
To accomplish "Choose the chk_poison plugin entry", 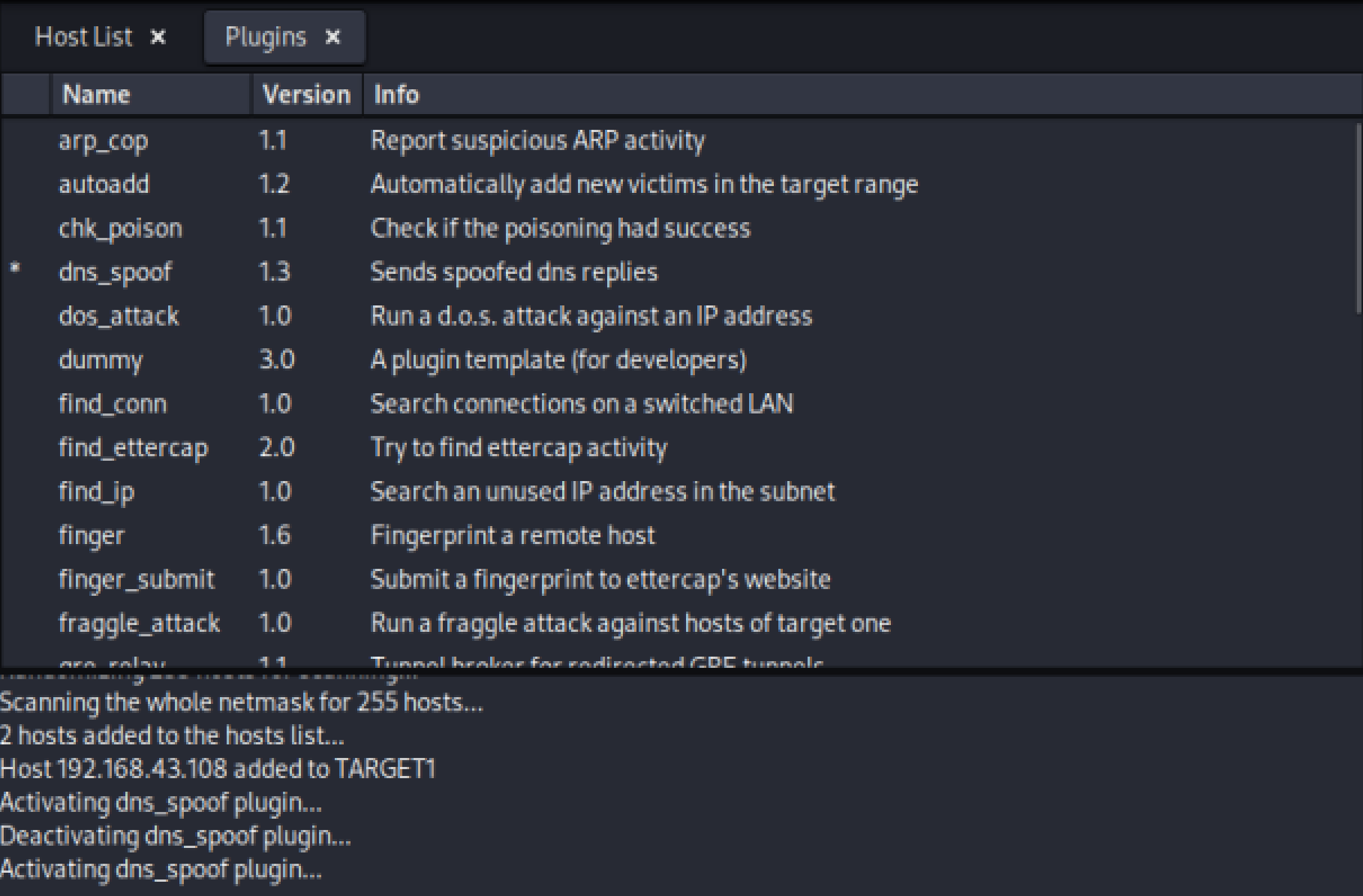I will pyautogui.click(x=120, y=228).
